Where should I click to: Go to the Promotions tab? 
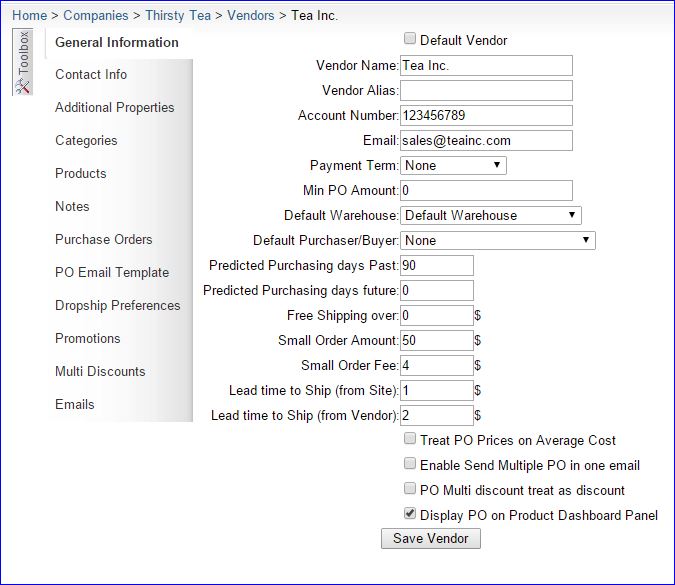pos(87,338)
